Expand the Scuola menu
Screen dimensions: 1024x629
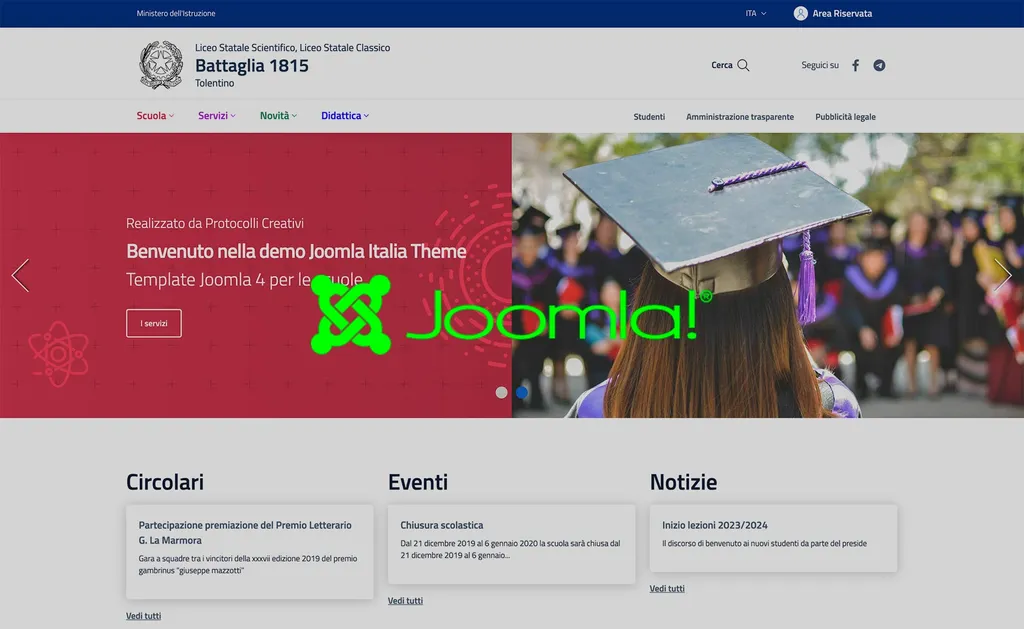pyautogui.click(x=155, y=116)
